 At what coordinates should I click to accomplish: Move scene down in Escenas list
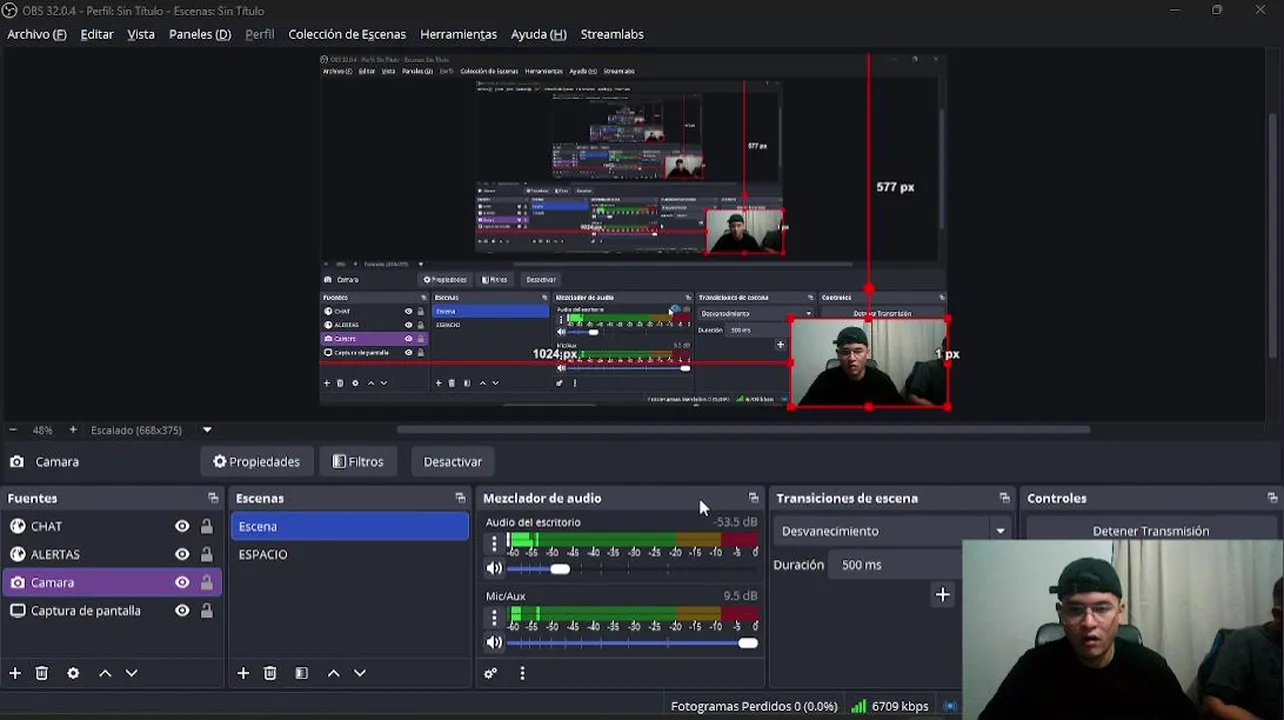click(x=360, y=673)
